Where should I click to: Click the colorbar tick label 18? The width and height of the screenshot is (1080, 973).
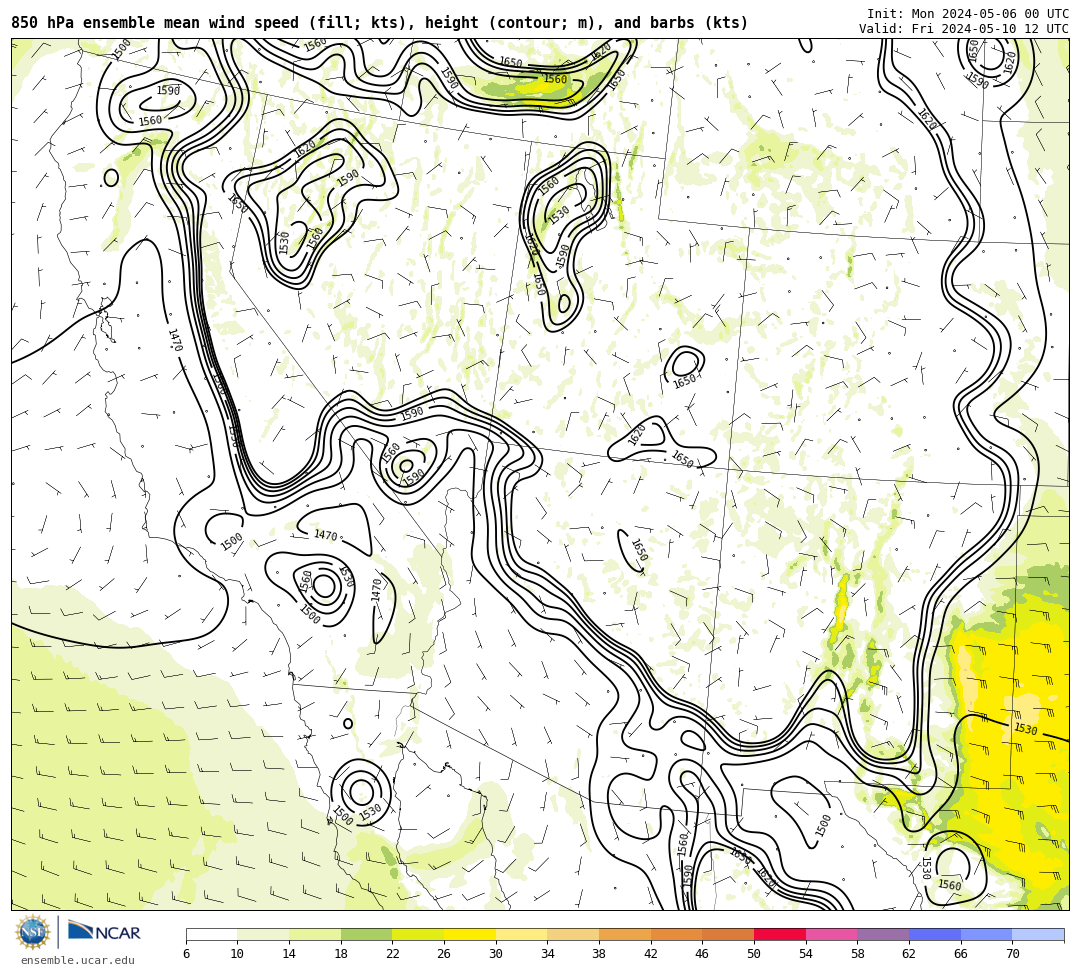pos(341,954)
